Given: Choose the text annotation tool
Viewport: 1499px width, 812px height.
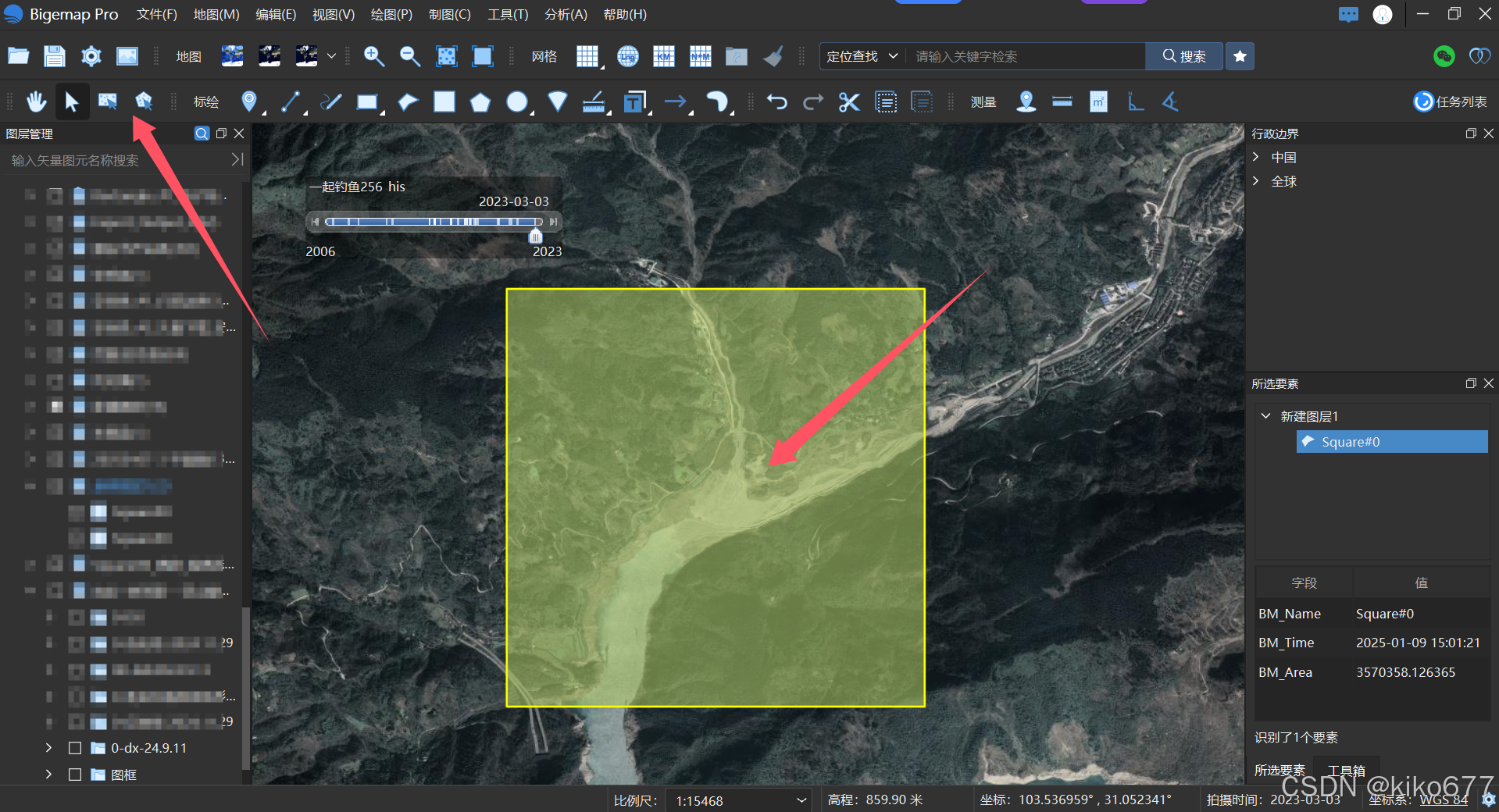Looking at the screenshot, I should click(x=635, y=102).
